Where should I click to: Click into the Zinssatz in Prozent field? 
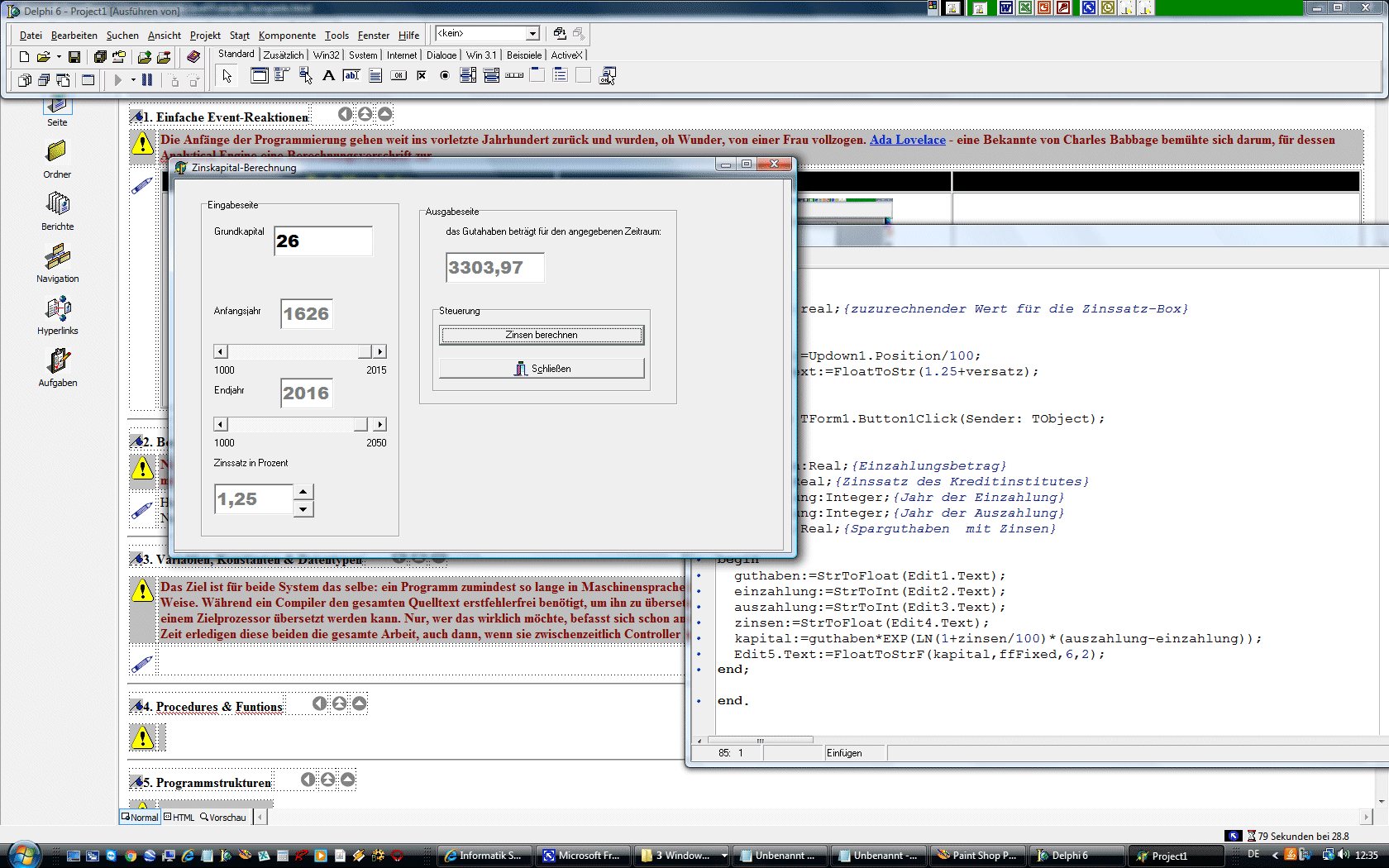pos(254,498)
